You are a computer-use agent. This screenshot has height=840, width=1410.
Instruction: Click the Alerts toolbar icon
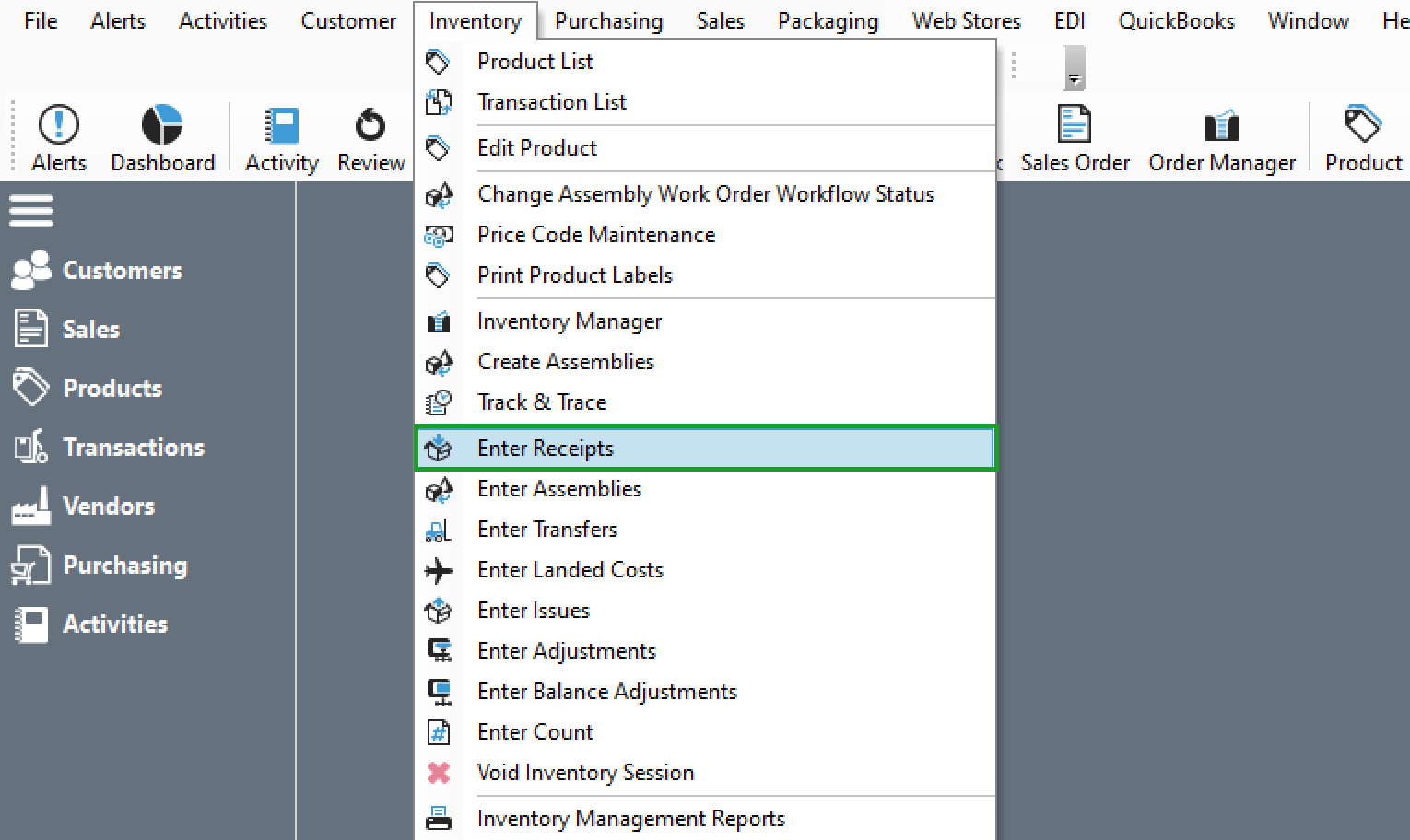[x=59, y=125]
